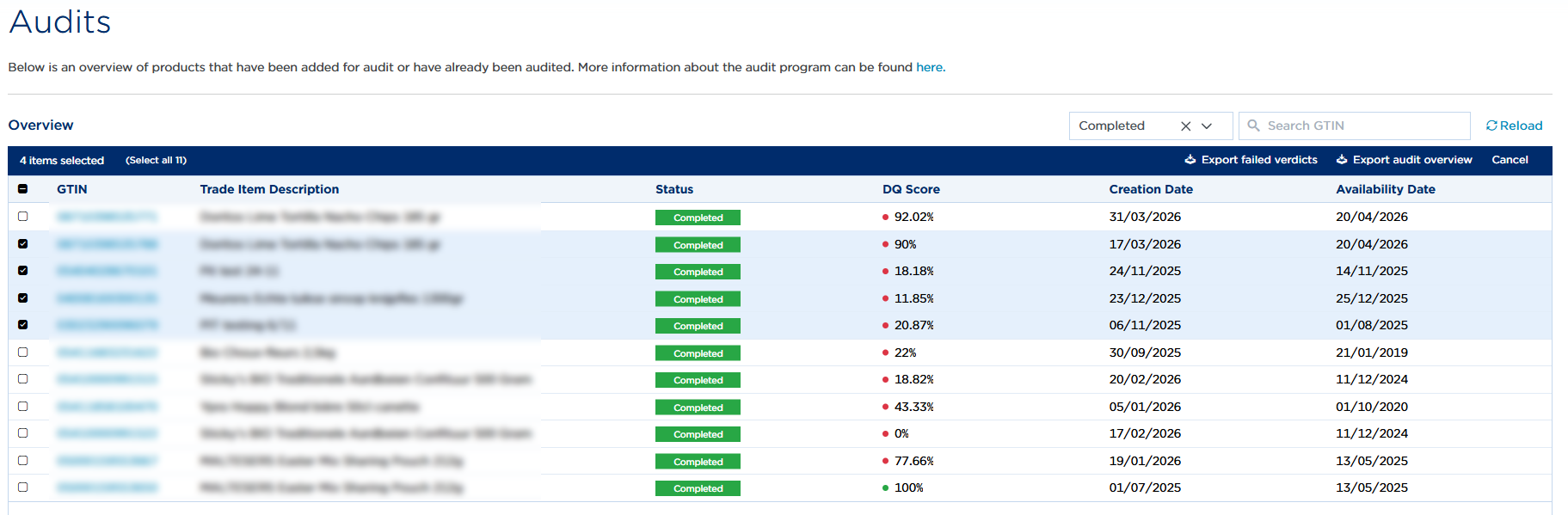Viewport: 1568px width, 515px height.
Task: Click the 77.66% DQ score value
Action: point(913,461)
